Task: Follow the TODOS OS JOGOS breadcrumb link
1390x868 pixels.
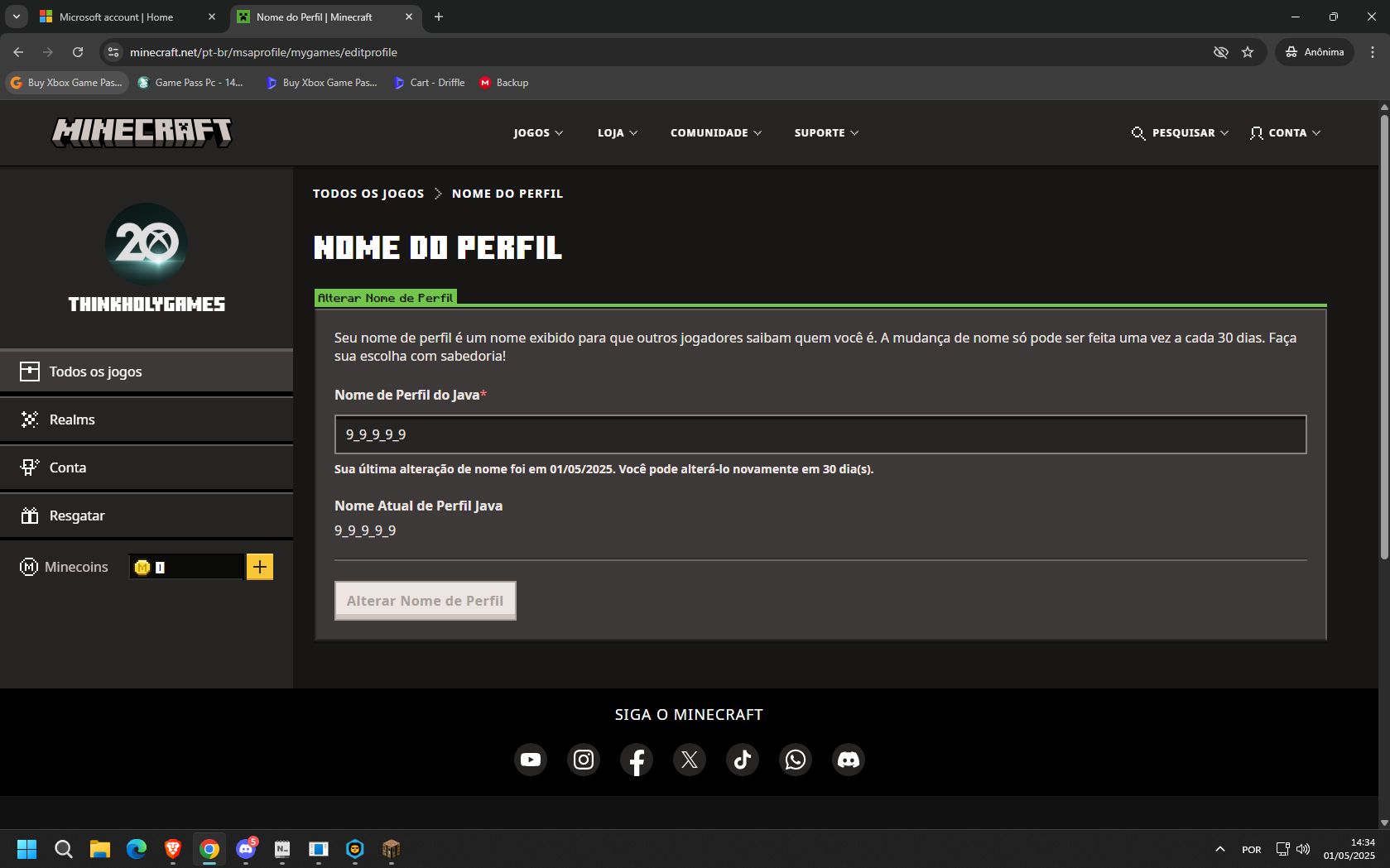Action: [368, 194]
